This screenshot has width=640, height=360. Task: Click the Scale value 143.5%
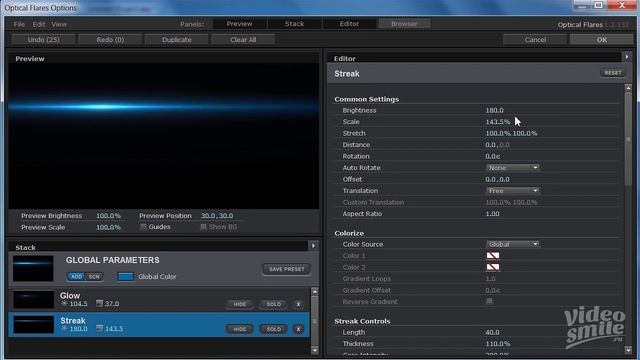pos(498,122)
